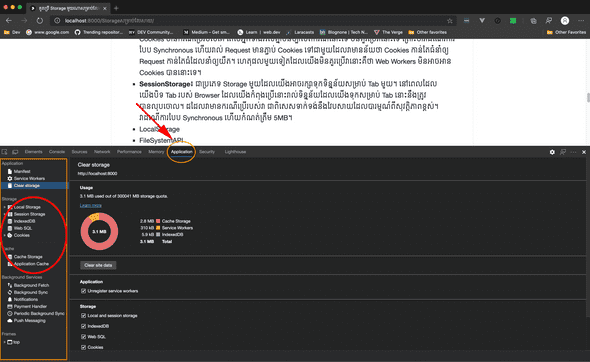
Task: Activate the inspect element picker icon
Action: [x=5, y=152]
